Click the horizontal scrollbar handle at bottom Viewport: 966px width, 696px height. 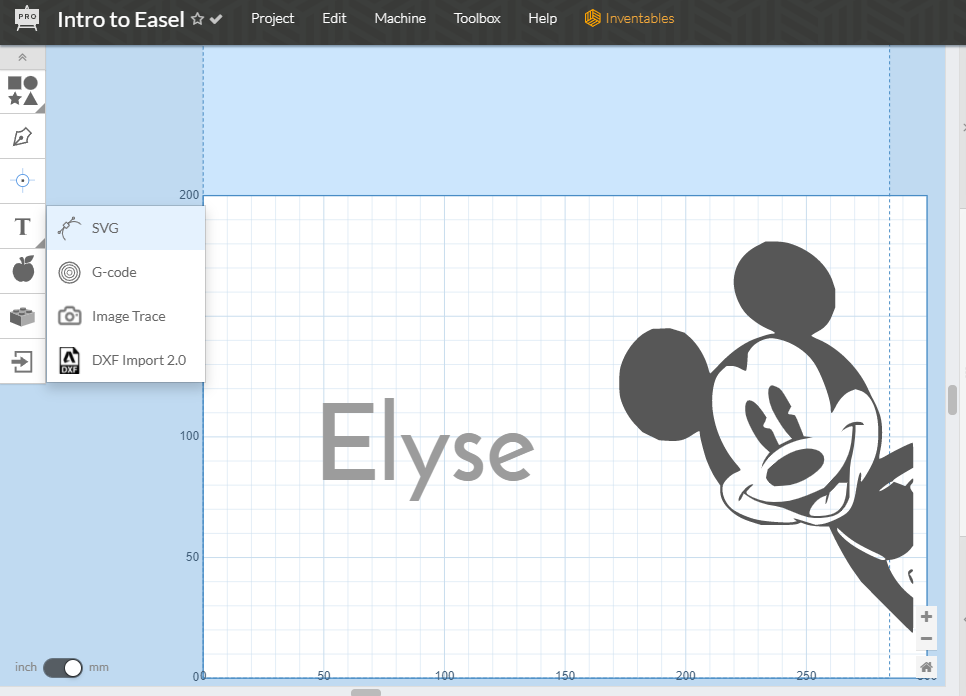tap(366, 692)
